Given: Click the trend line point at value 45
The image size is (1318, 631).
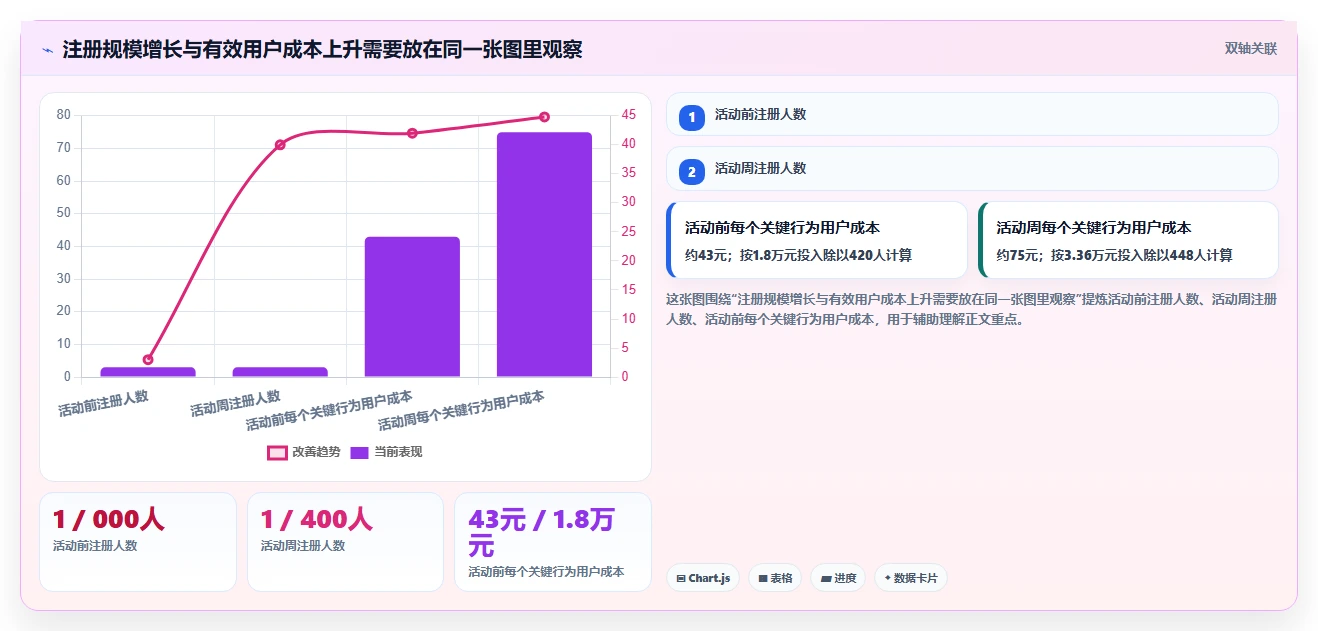Looking at the screenshot, I should [x=544, y=117].
